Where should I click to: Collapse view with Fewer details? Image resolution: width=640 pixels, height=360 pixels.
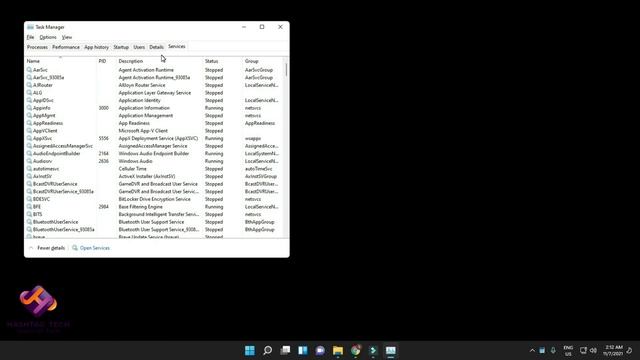pyautogui.click(x=51, y=248)
